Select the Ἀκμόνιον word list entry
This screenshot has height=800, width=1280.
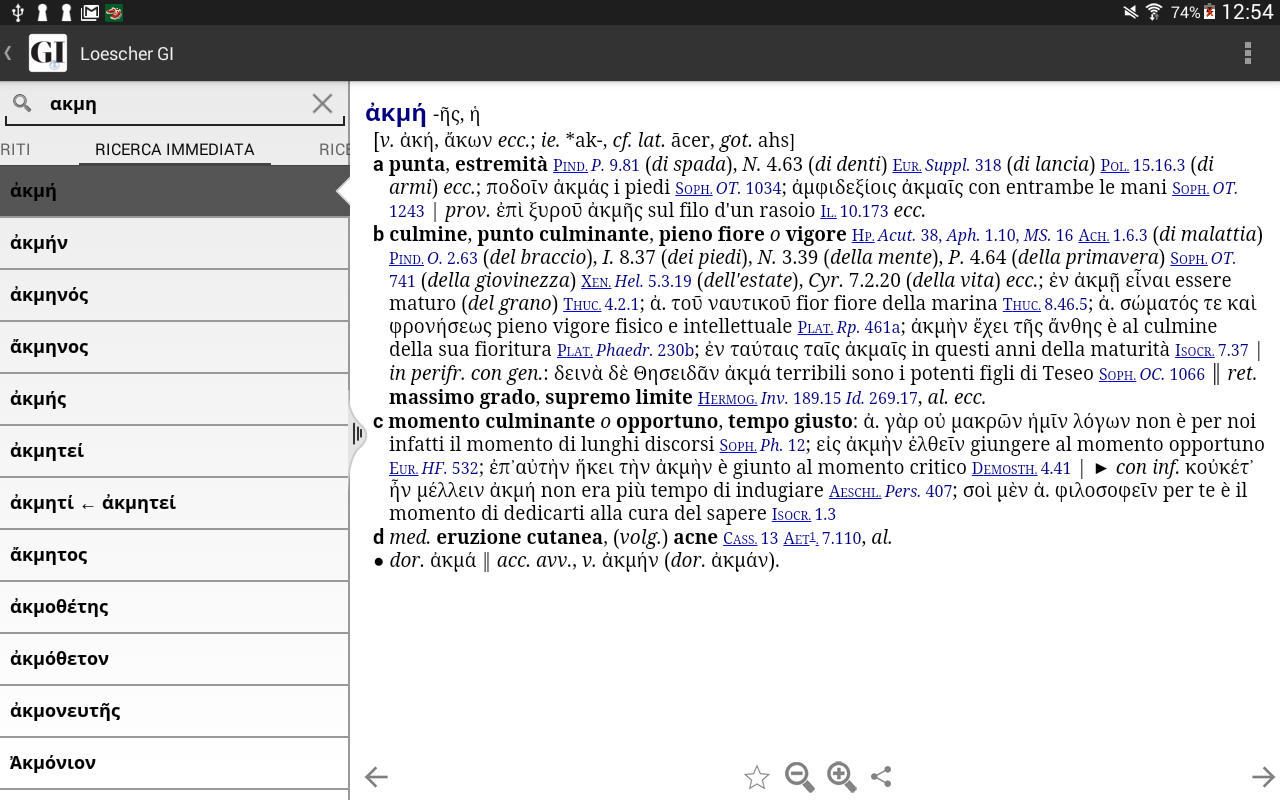tap(174, 763)
